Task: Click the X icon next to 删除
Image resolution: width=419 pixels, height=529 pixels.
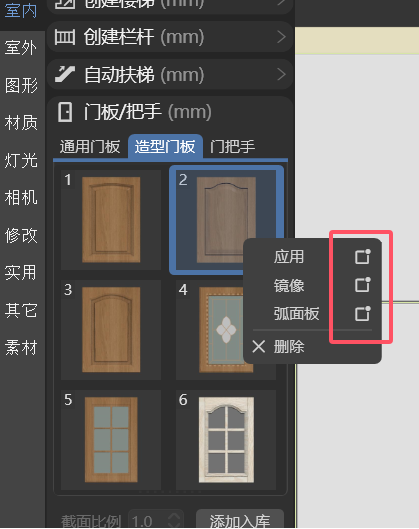Action: pyautogui.click(x=259, y=346)
